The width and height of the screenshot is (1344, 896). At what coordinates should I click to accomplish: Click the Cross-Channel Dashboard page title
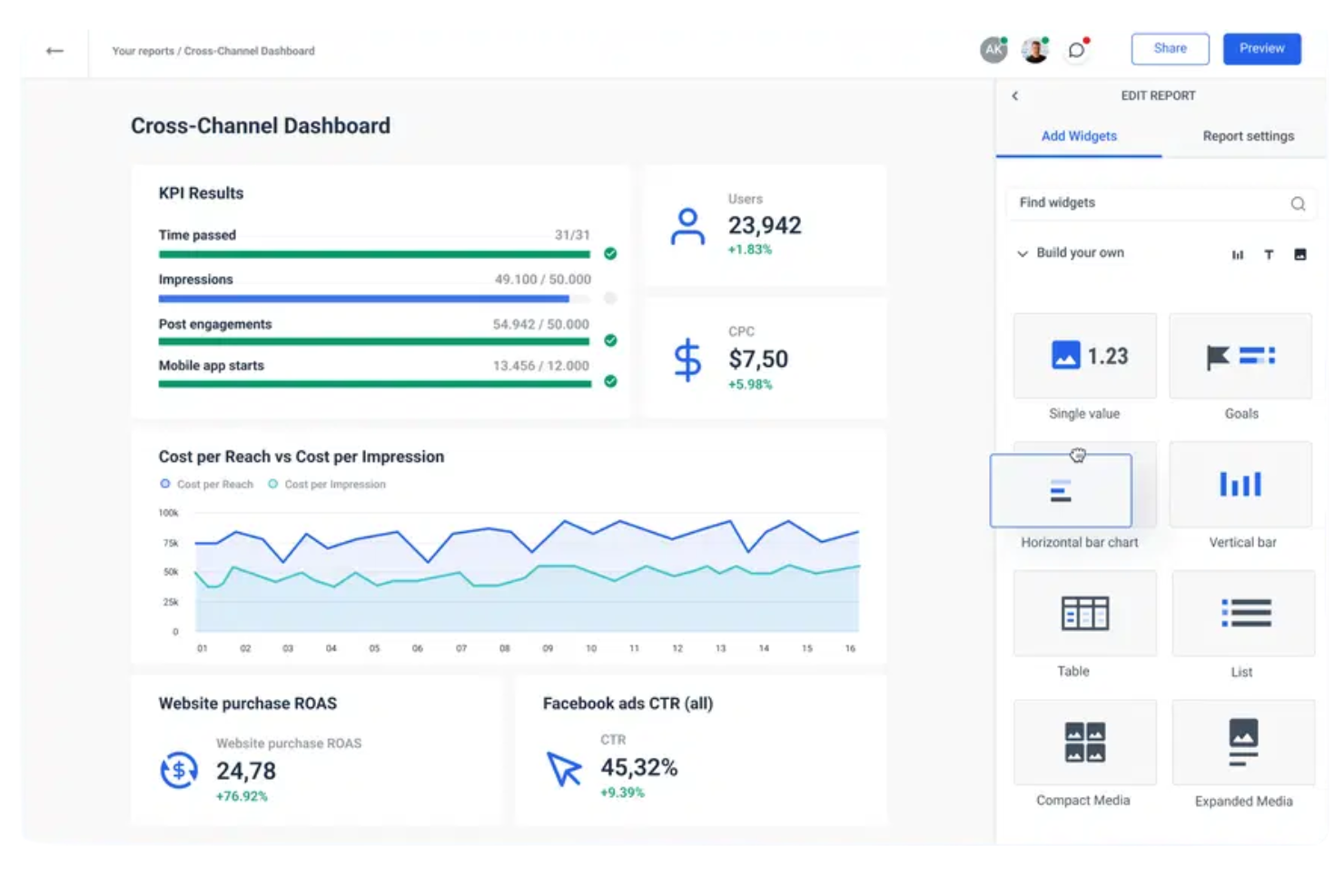(261, 126)
